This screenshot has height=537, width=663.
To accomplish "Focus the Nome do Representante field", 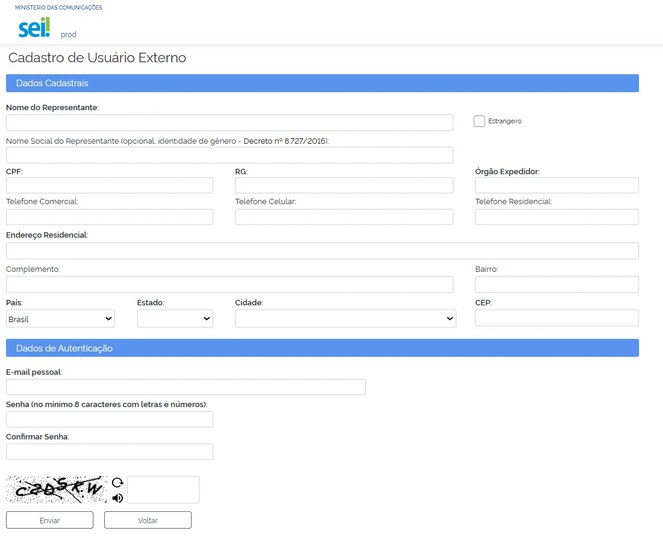I will click(x=229, y=123).
